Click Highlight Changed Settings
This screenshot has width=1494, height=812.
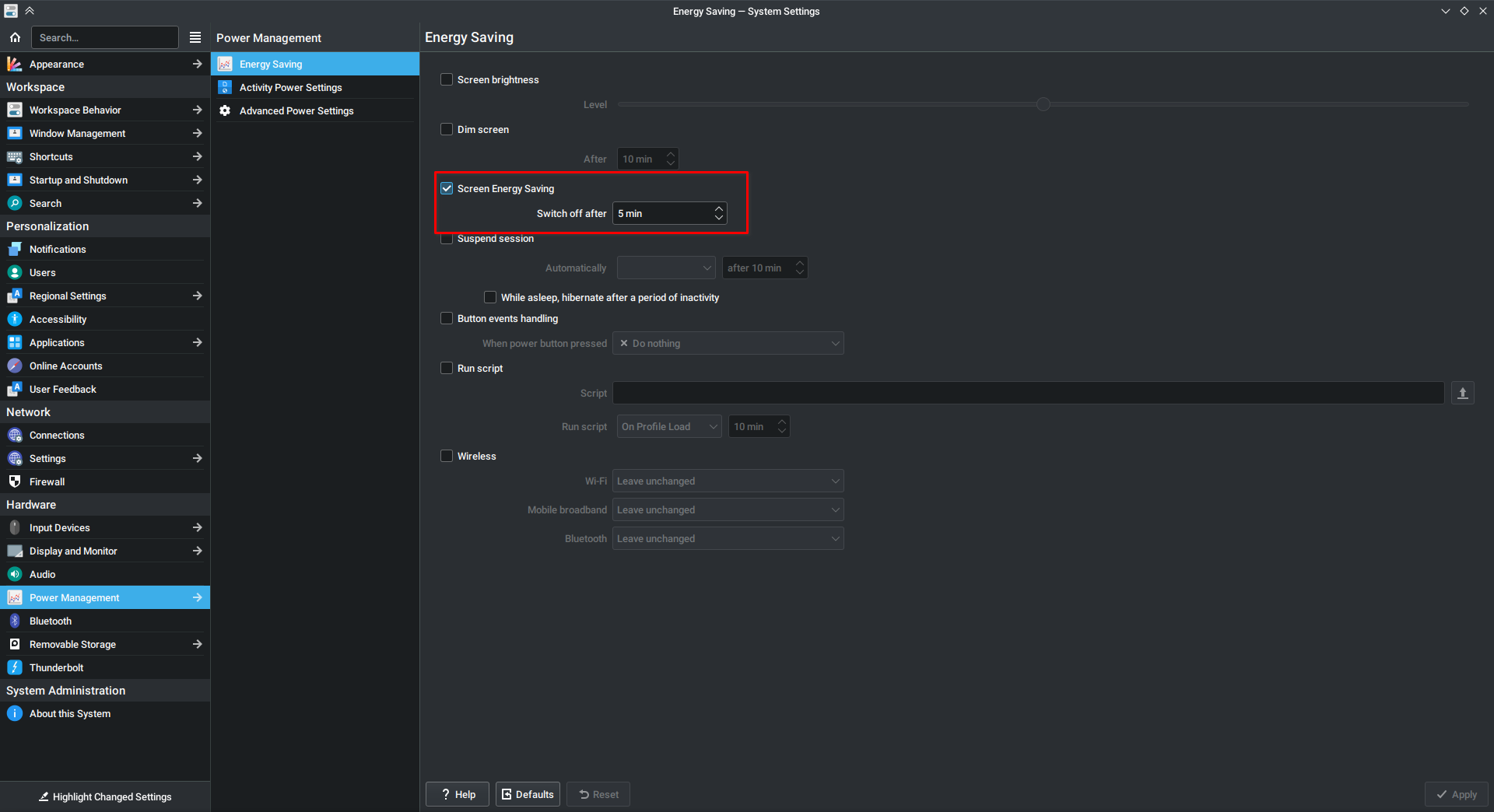[105, 796]
